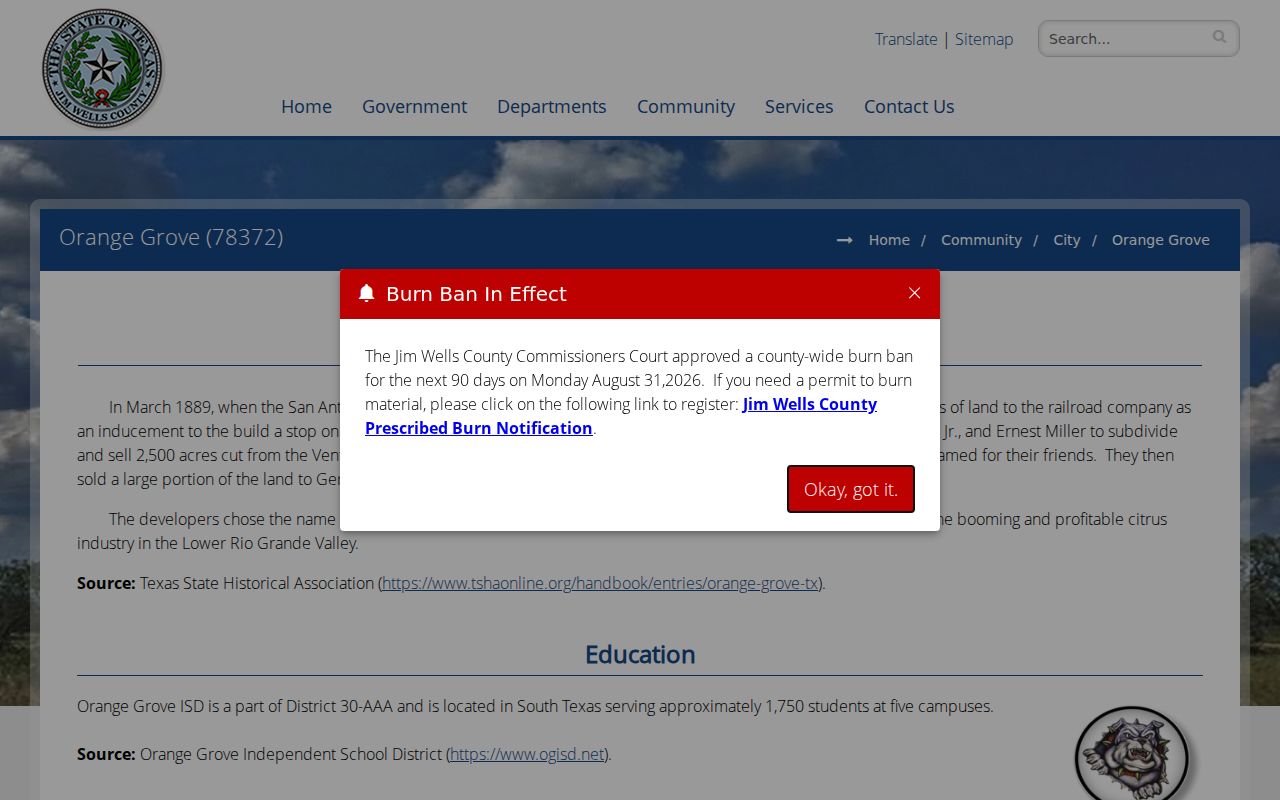Viewport: 1280px width, 800px height.
Task: Go to Community in the breadcrumb
Action: click(981, 240)
